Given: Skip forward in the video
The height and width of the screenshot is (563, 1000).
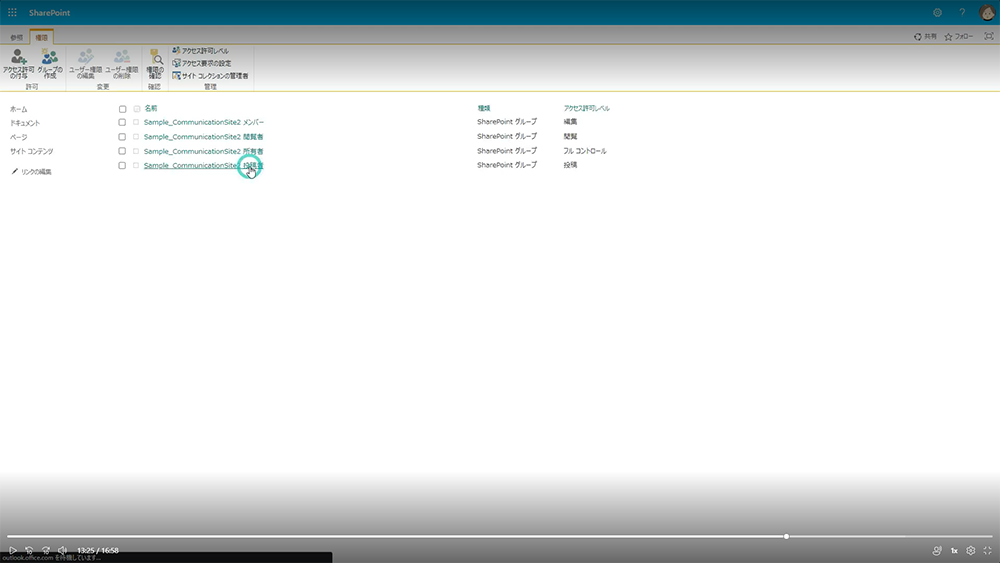Looking at the screenshot, I should click(46, 550).
